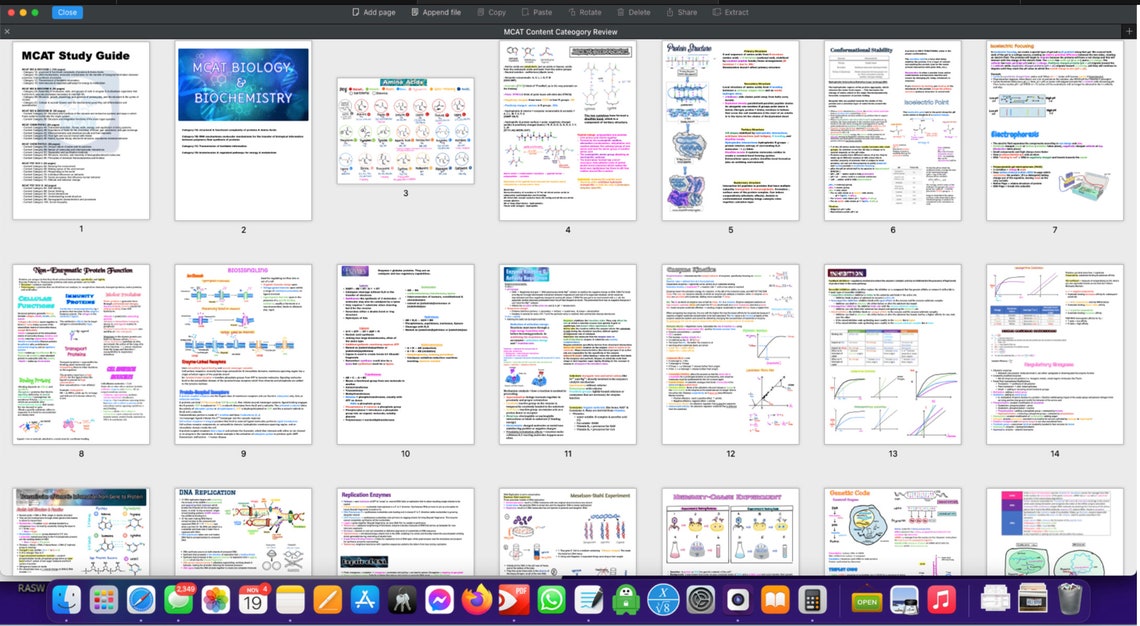Select the Biosignaling page 9 thumbnail

click(x=243, y=354)
